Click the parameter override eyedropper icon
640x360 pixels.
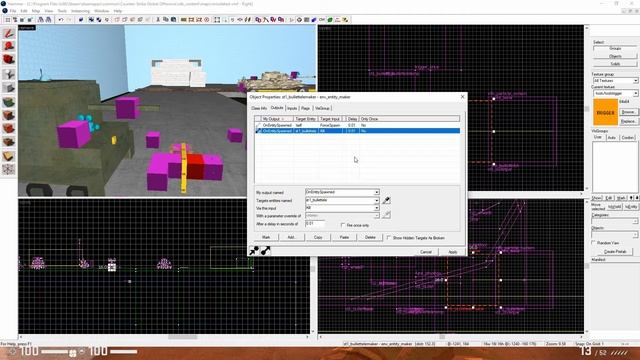(386, 215)
